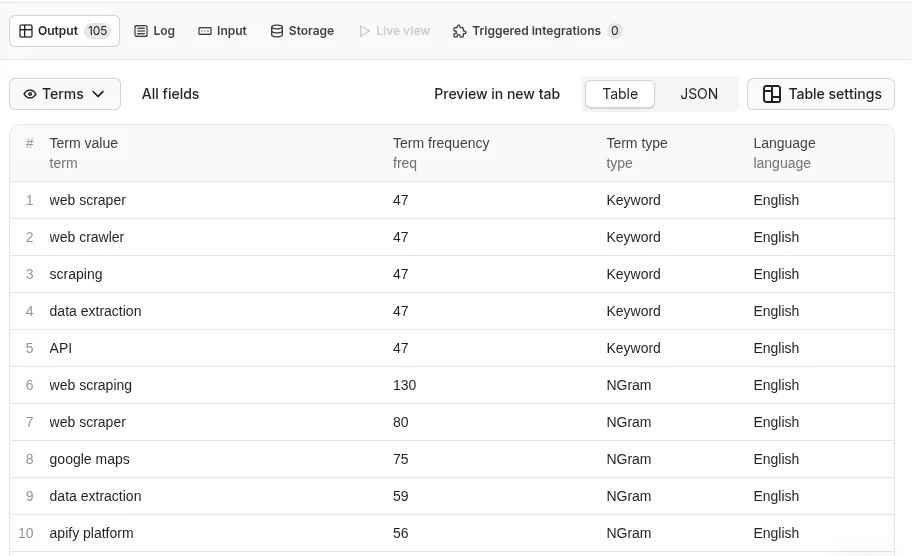
Task: Click the Triggered integrations puzzle icon
Action: [460, 31]
